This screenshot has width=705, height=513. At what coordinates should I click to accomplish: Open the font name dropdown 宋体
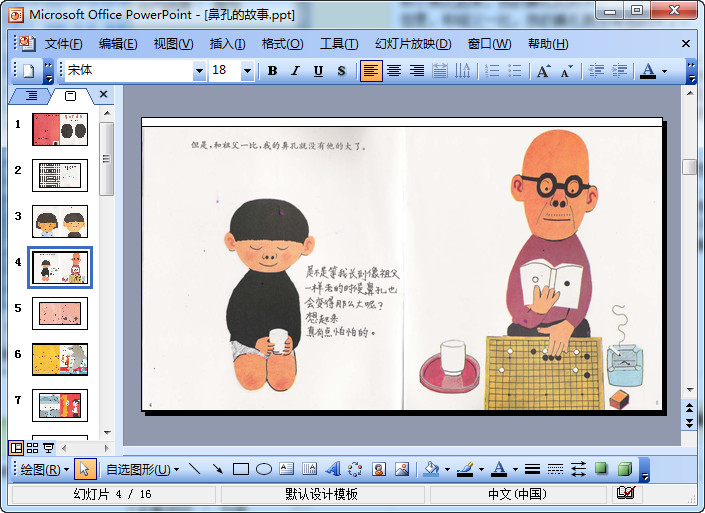coord(199,71)
